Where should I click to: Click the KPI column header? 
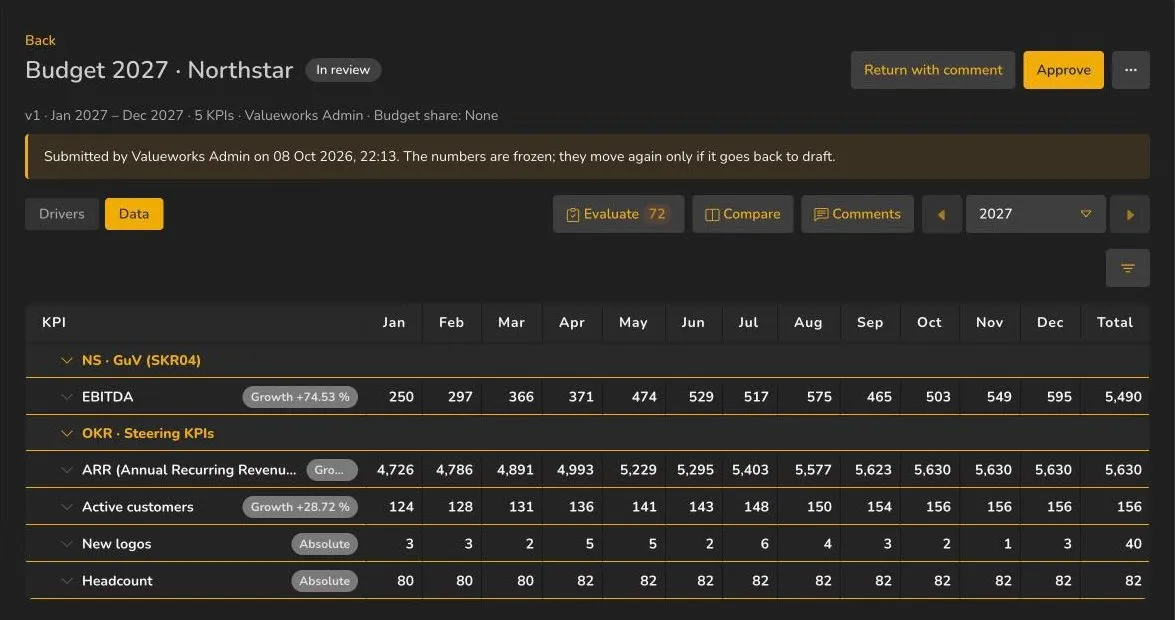(54, 322)
